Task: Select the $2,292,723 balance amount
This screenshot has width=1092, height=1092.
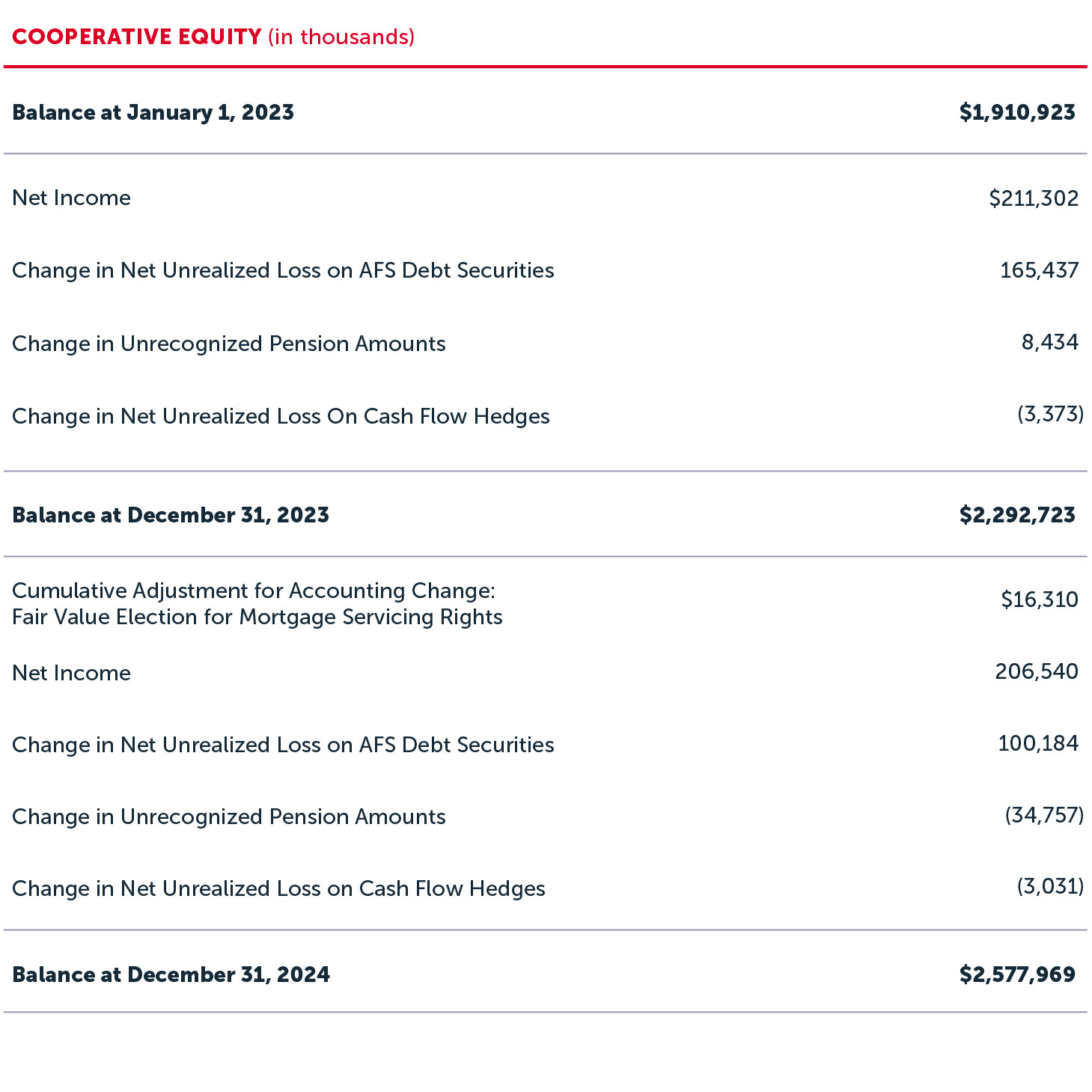Action: 1016,515
